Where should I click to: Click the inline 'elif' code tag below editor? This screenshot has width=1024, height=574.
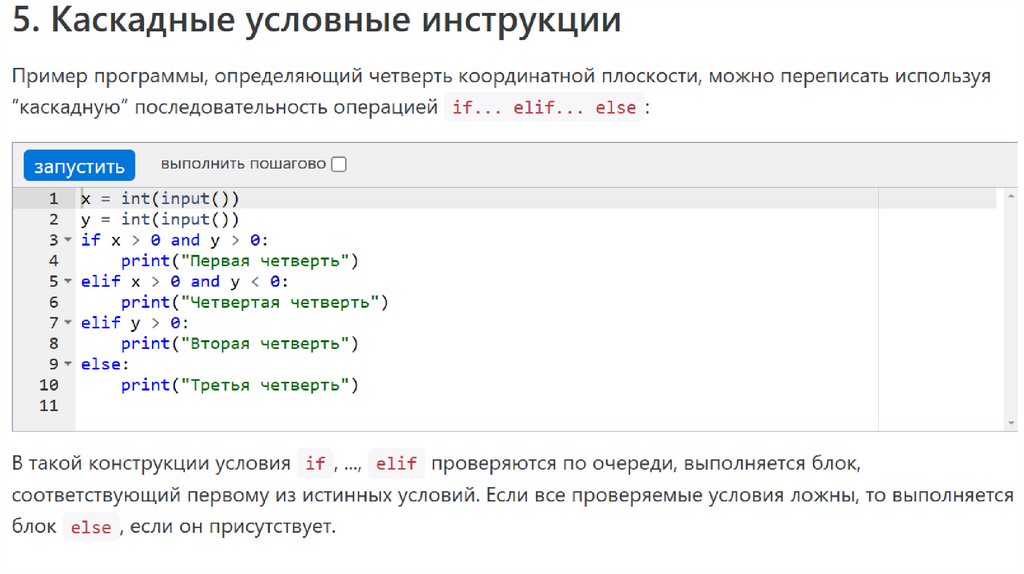pos(396,464)
